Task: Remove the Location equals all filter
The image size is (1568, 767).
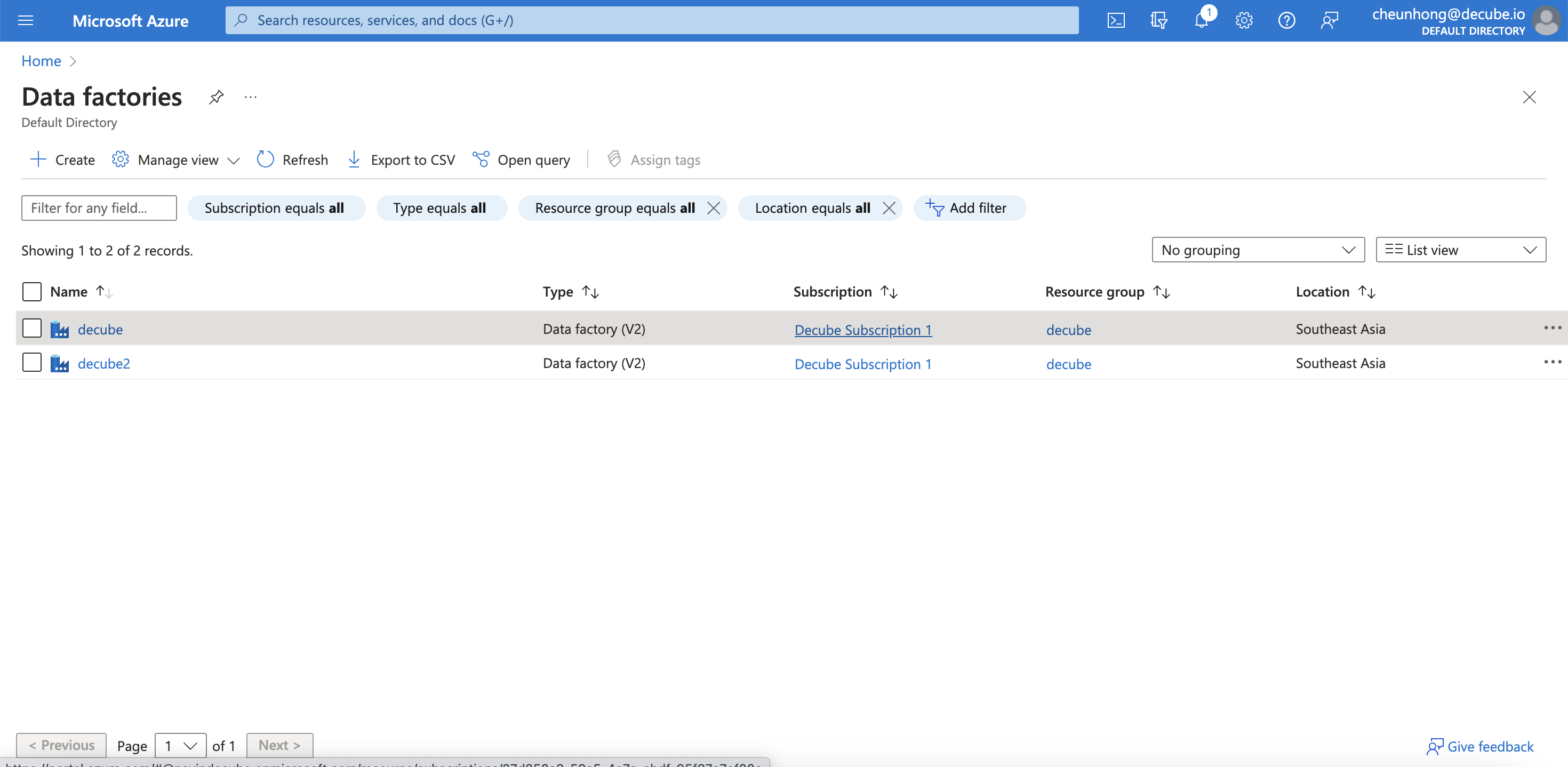Action: (x=889, y=208)
